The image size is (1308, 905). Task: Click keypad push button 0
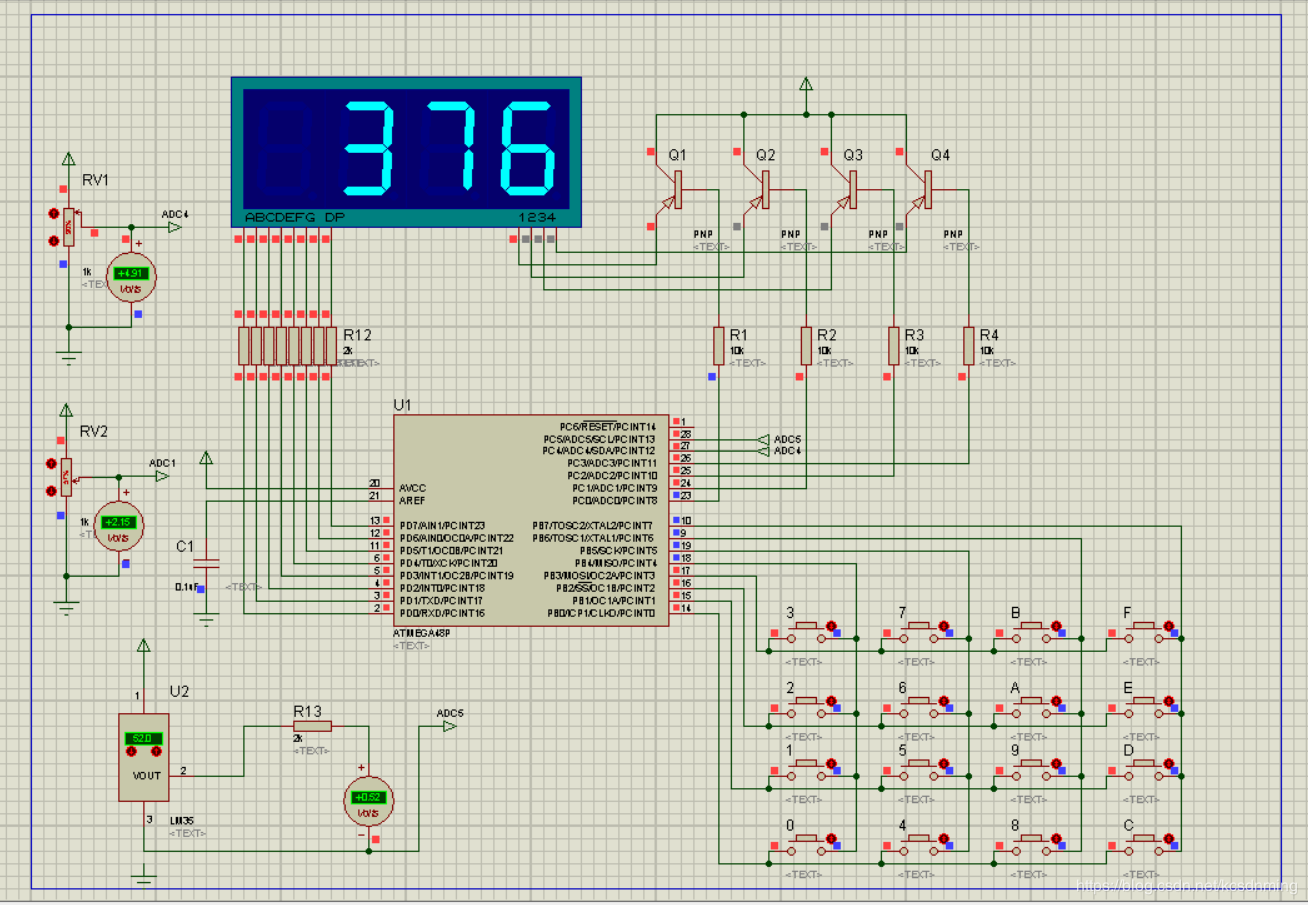(x=807, y=845)
